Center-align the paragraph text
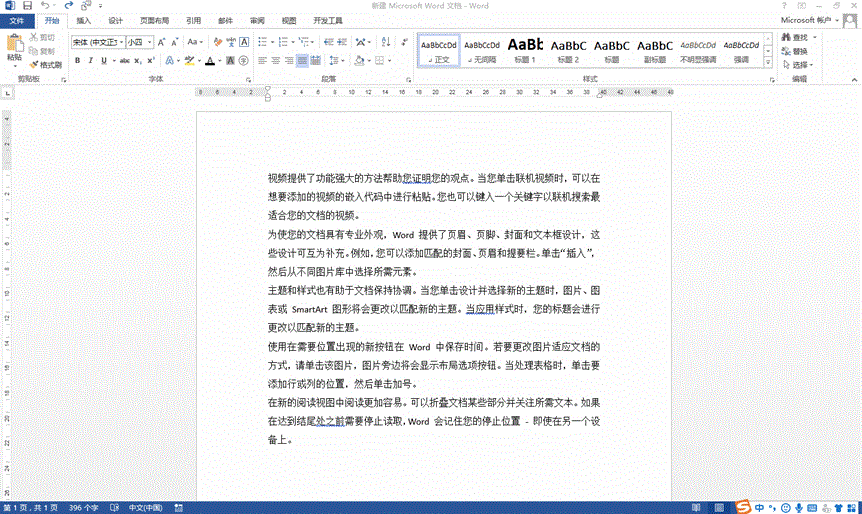Screen dimensions: 862x514 (x=276, y=61)
